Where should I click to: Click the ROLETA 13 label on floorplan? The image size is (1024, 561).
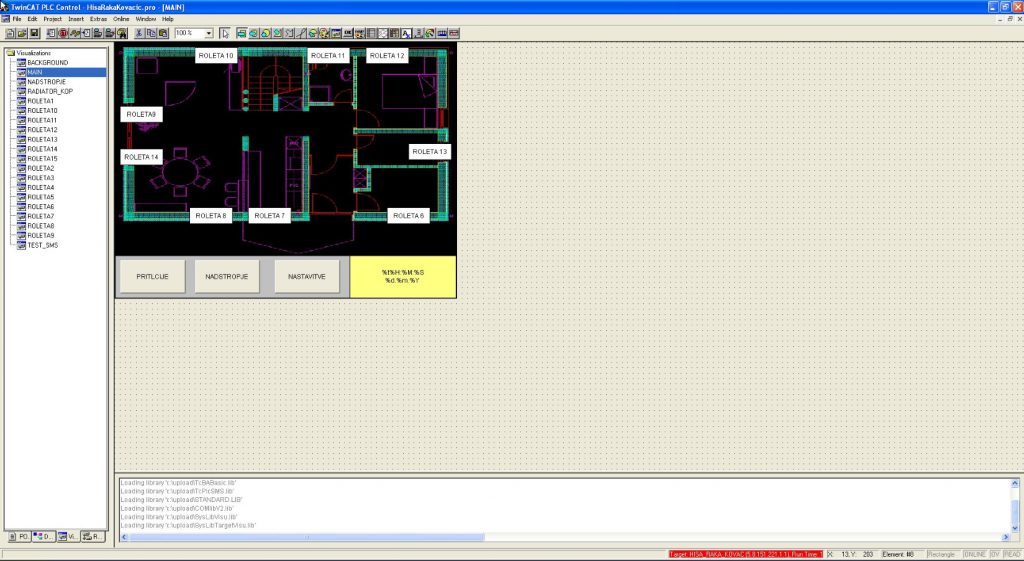click(x=431, y=151)
